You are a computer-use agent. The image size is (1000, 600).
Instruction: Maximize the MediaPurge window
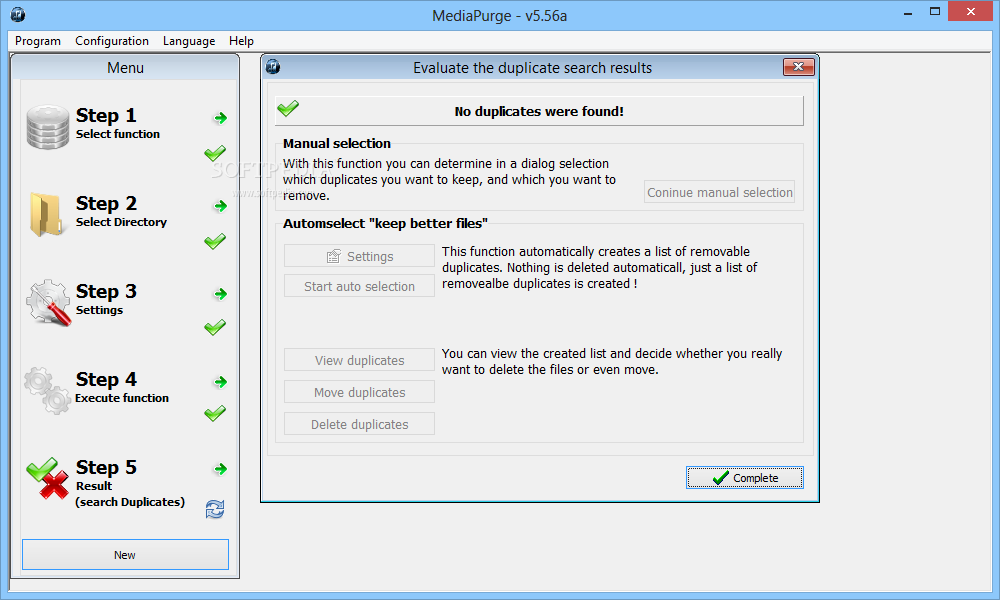(935, 11)
